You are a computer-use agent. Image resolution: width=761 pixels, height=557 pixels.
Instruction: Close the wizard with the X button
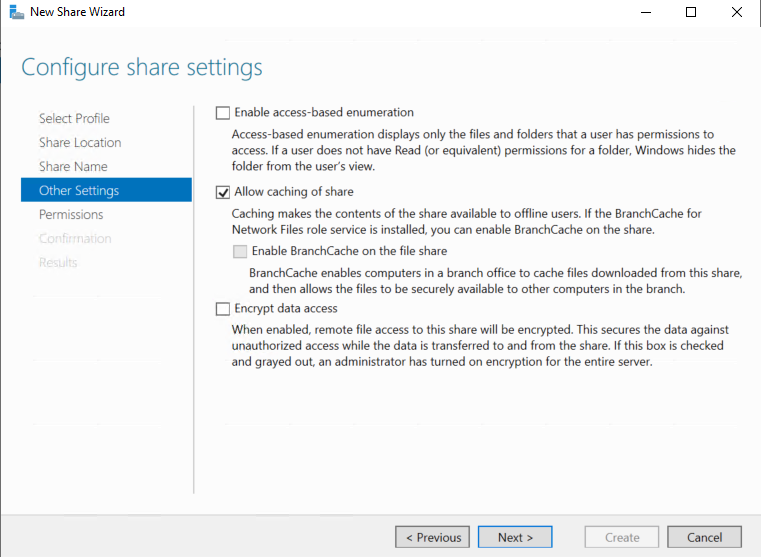[736, 12]
